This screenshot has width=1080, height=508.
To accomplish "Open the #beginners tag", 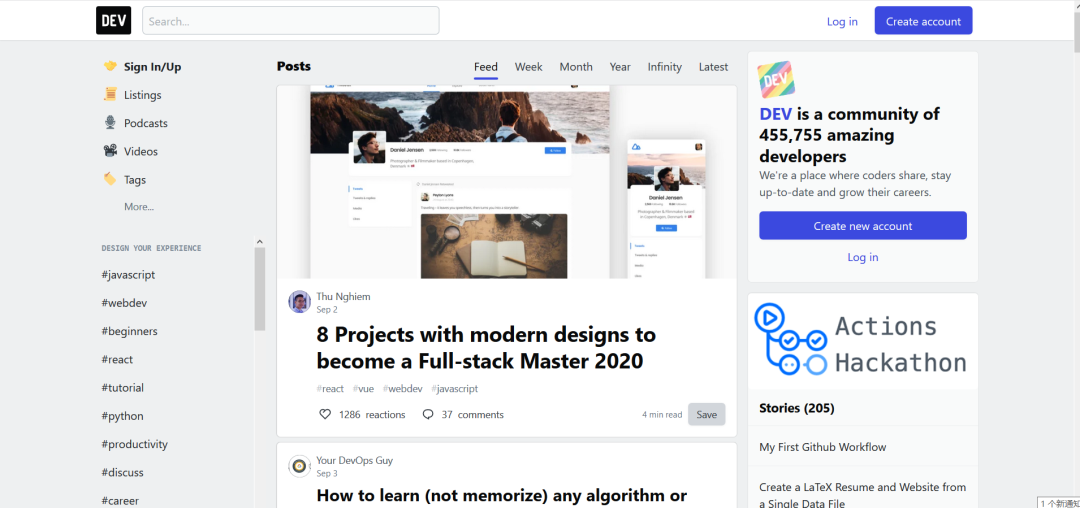I will 129,331.
